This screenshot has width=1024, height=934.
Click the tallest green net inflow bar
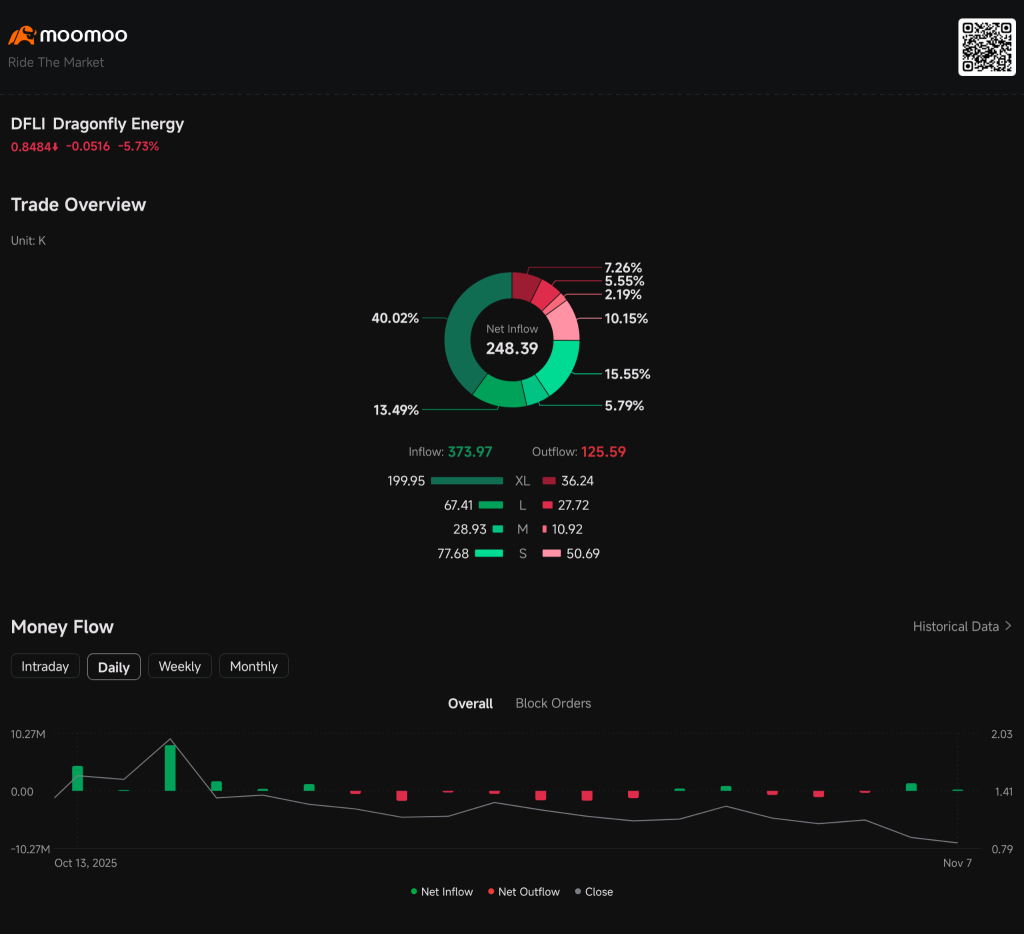coord(170,767)
